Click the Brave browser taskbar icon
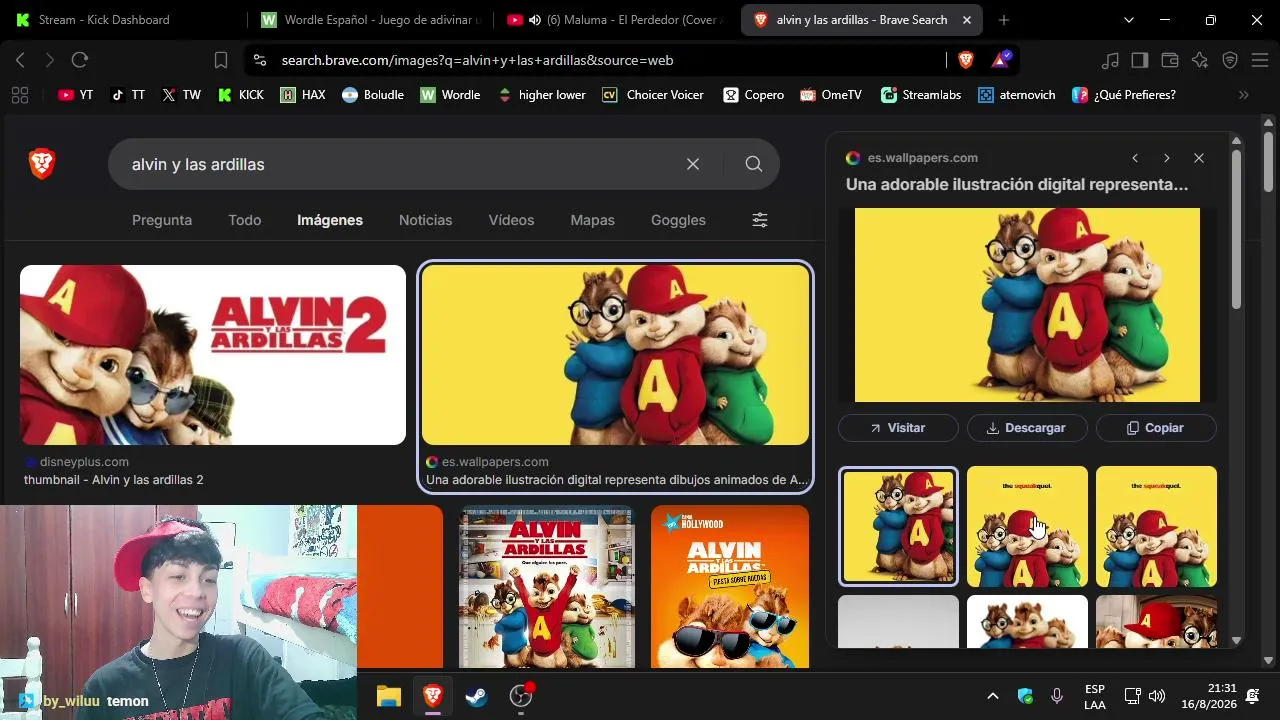The width and height of the screenshot is (1280, 720). coord(433,696)
